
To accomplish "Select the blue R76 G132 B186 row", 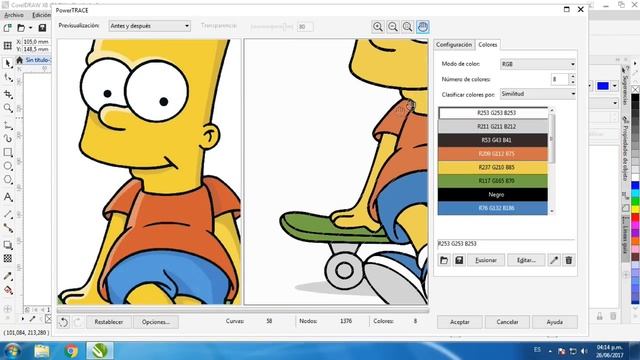I will pos(493,208).
